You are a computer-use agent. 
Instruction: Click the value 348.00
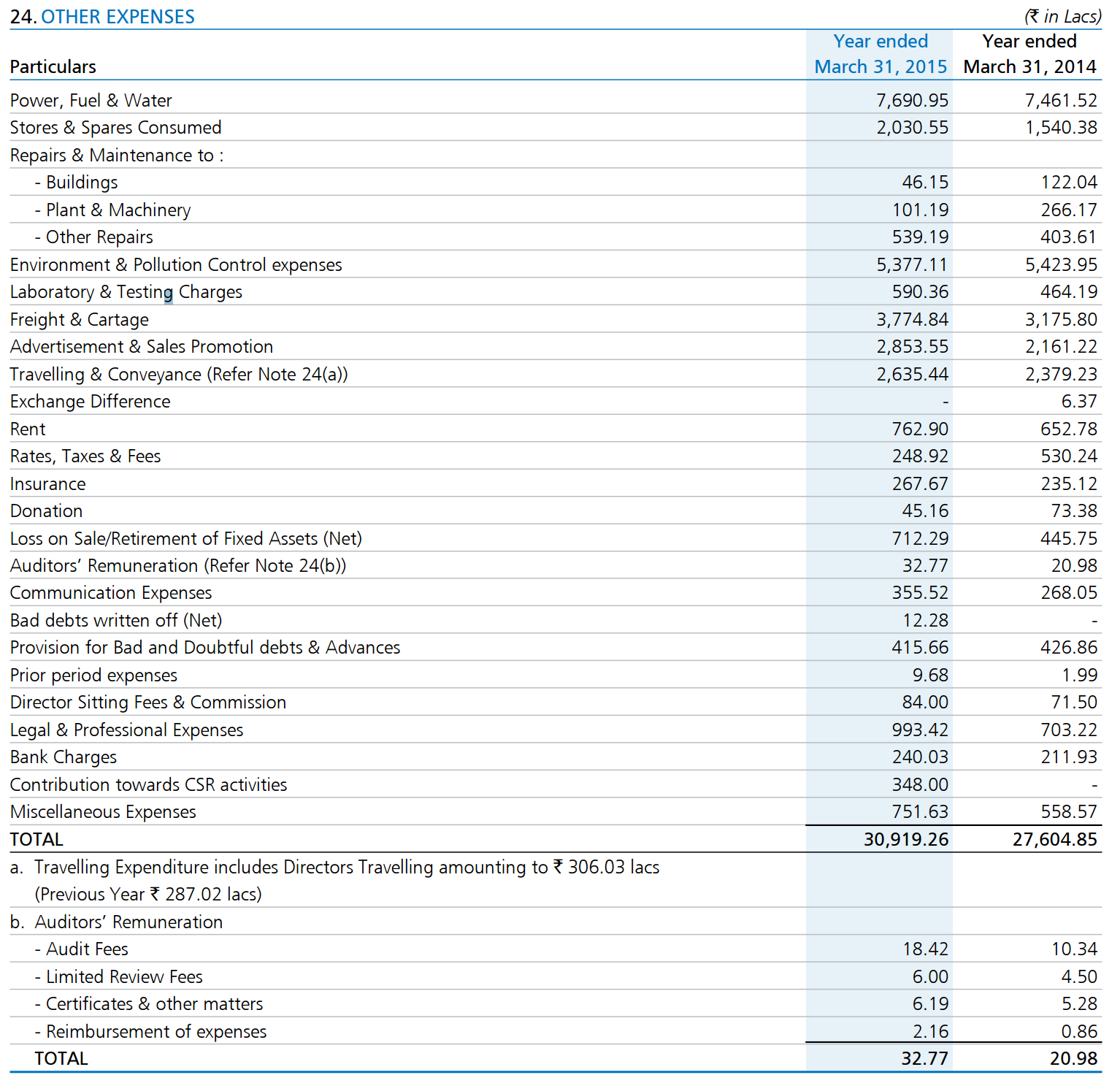[920, 784]
